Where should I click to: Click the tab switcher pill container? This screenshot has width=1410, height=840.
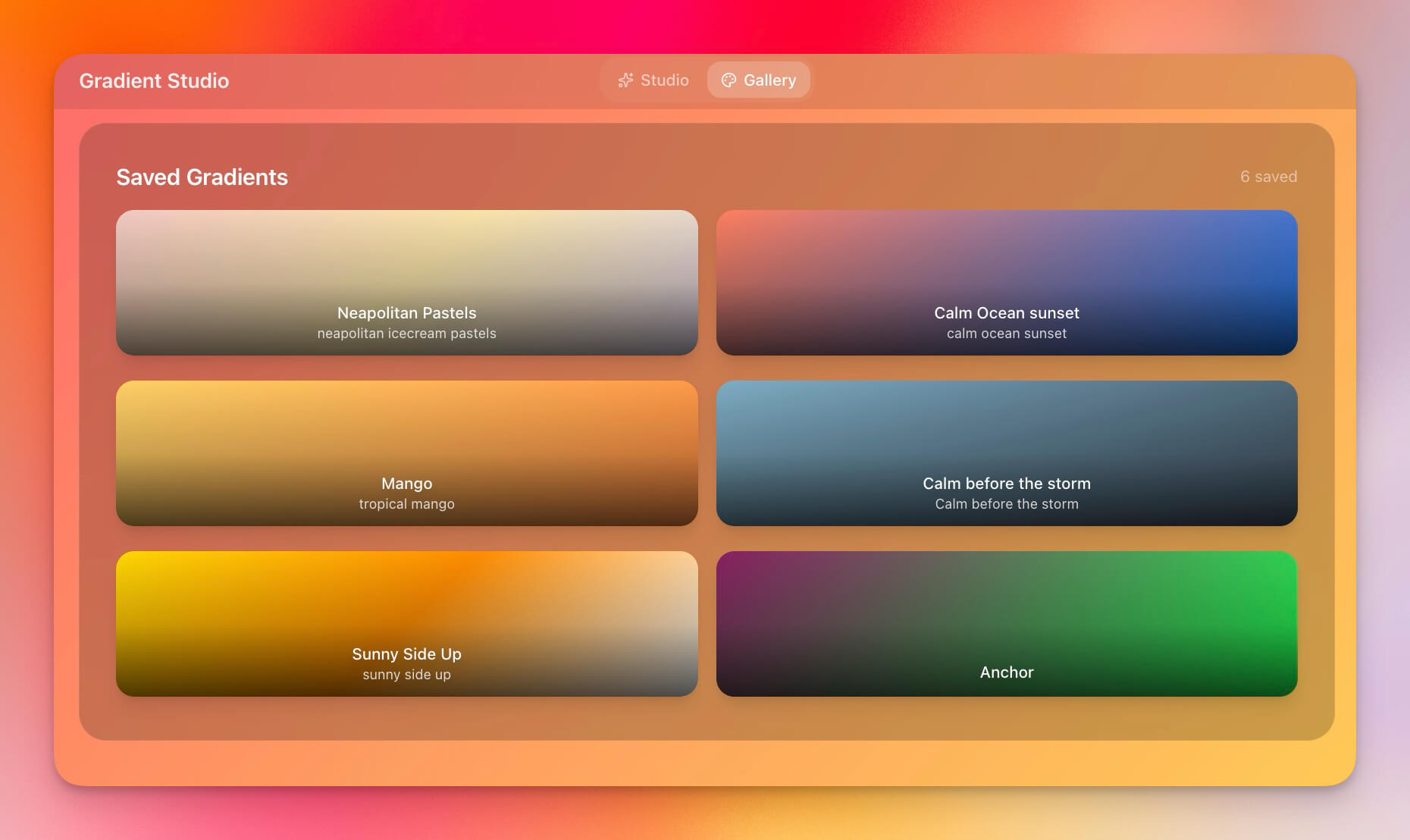click(x=707, y=80)
